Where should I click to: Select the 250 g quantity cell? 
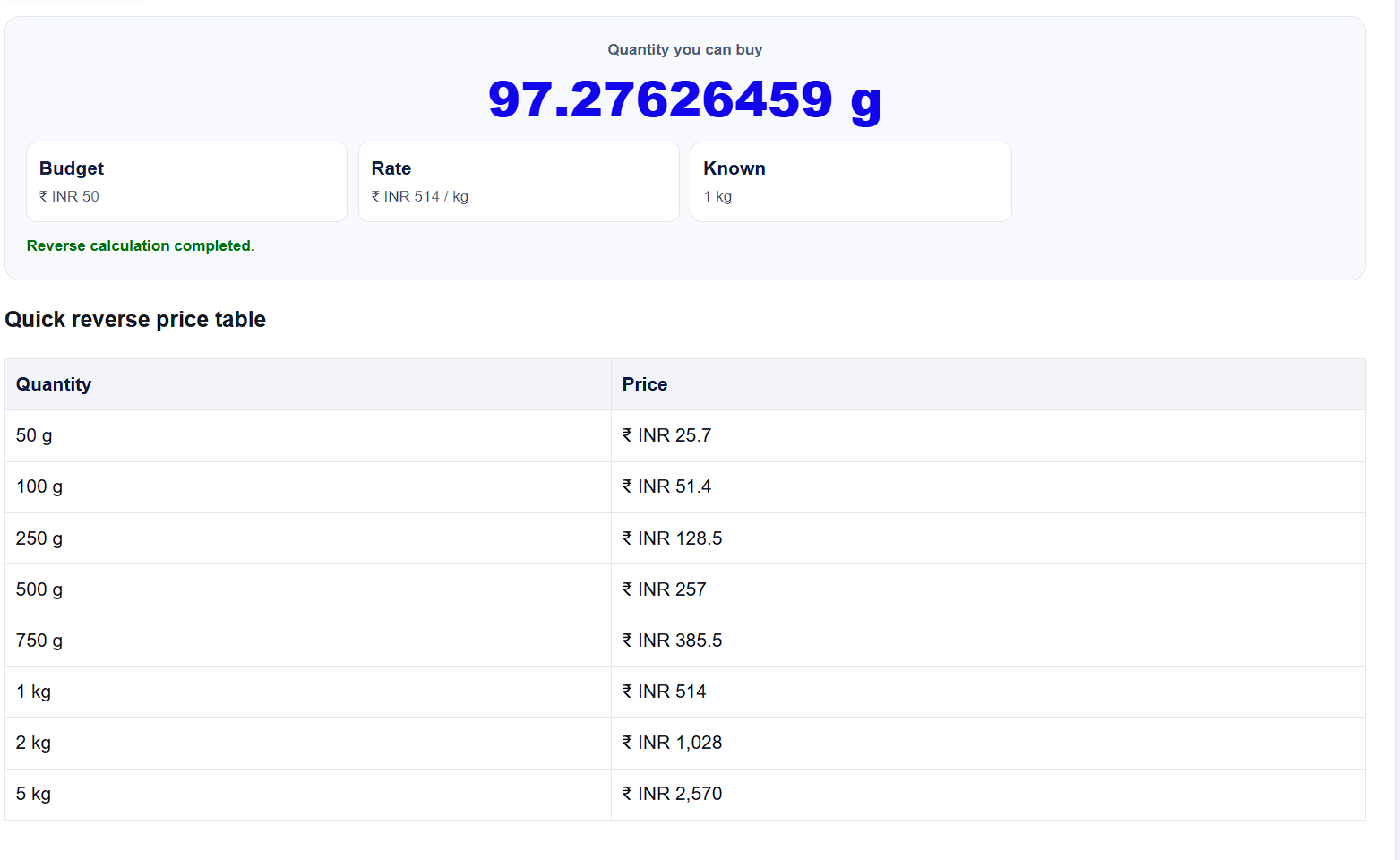[308, 538]
